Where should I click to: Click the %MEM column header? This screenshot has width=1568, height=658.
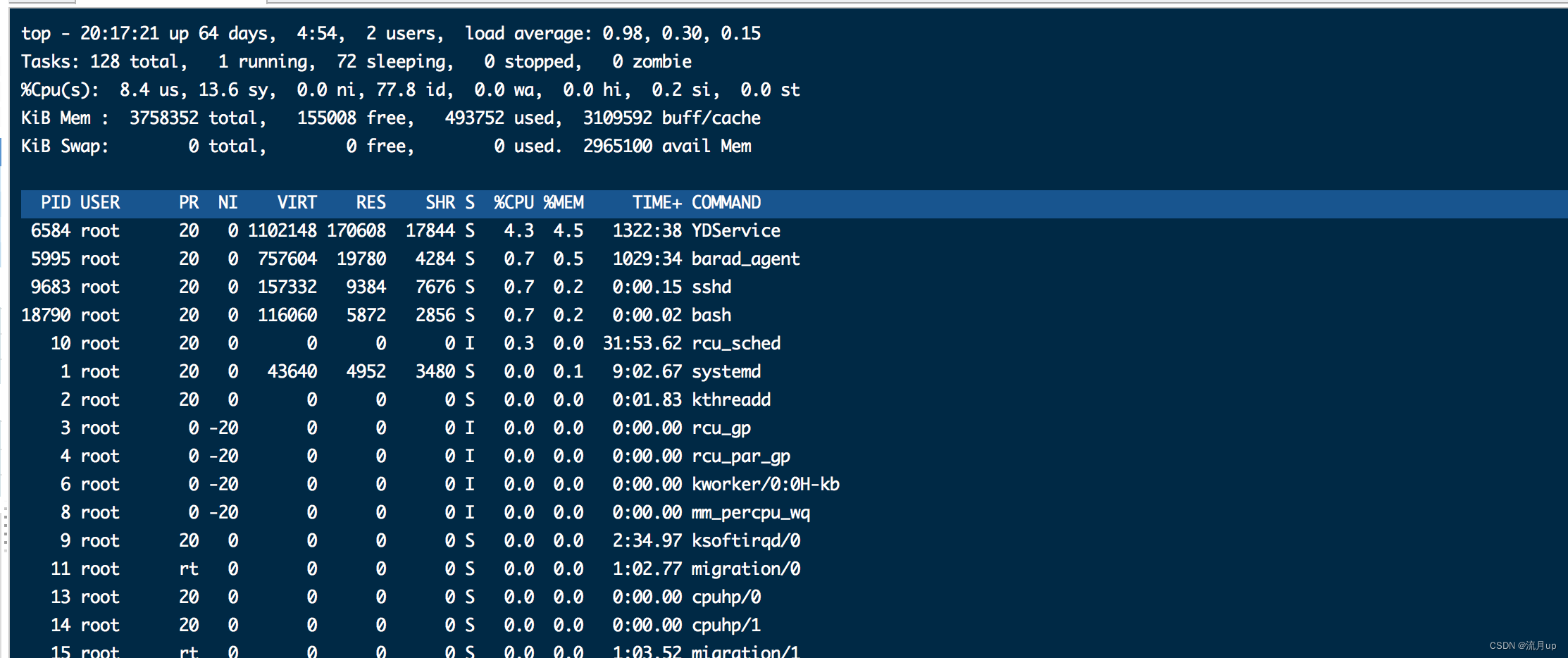(564, 203)
